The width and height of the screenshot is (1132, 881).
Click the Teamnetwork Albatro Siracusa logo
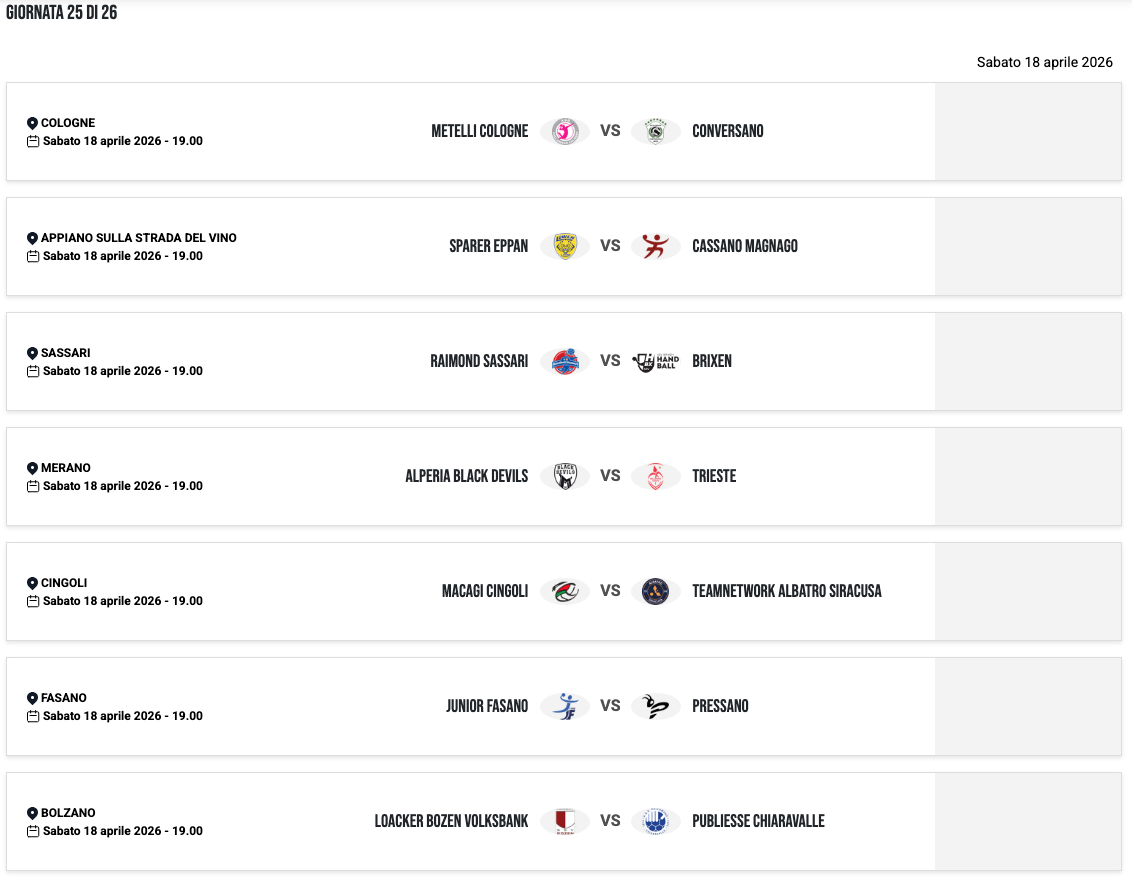point(655,591)
